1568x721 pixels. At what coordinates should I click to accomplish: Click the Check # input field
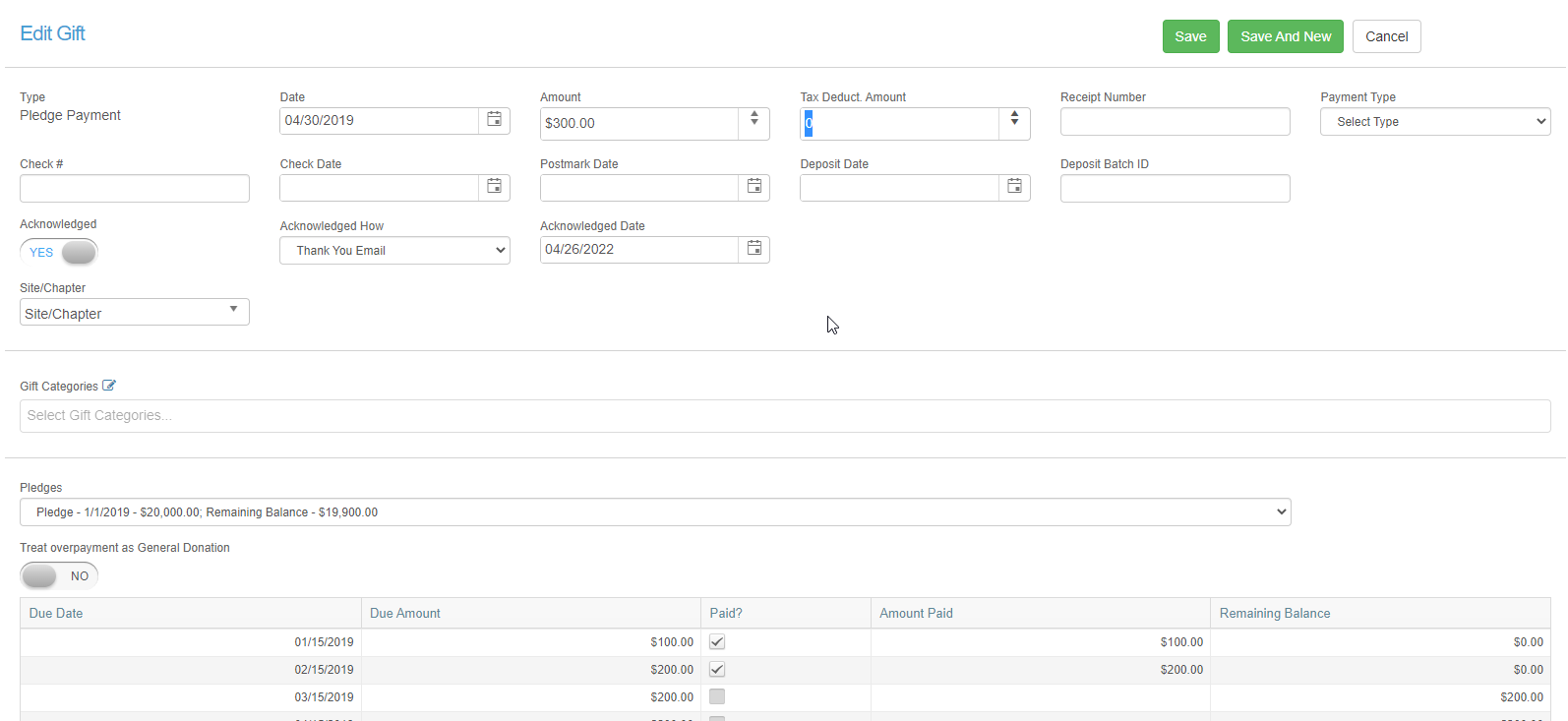point(135,189)
